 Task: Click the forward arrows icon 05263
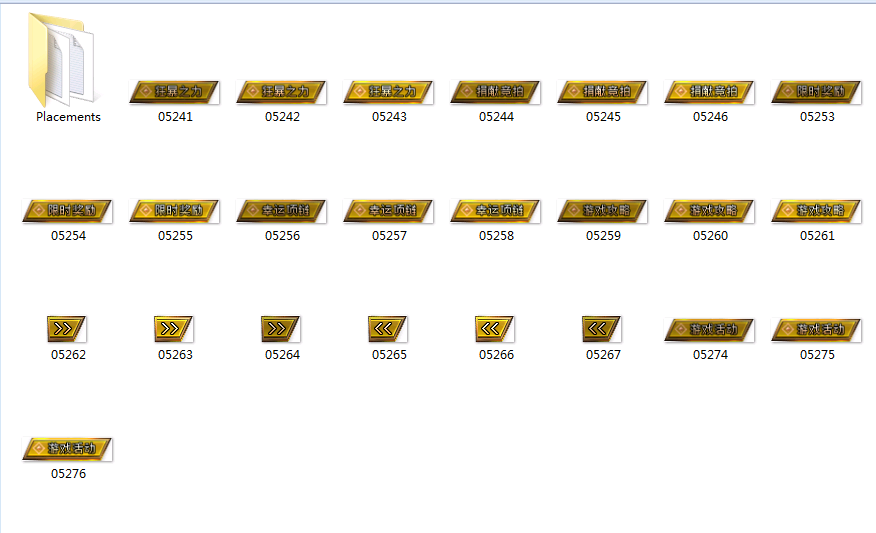click(x=175, y=329)
